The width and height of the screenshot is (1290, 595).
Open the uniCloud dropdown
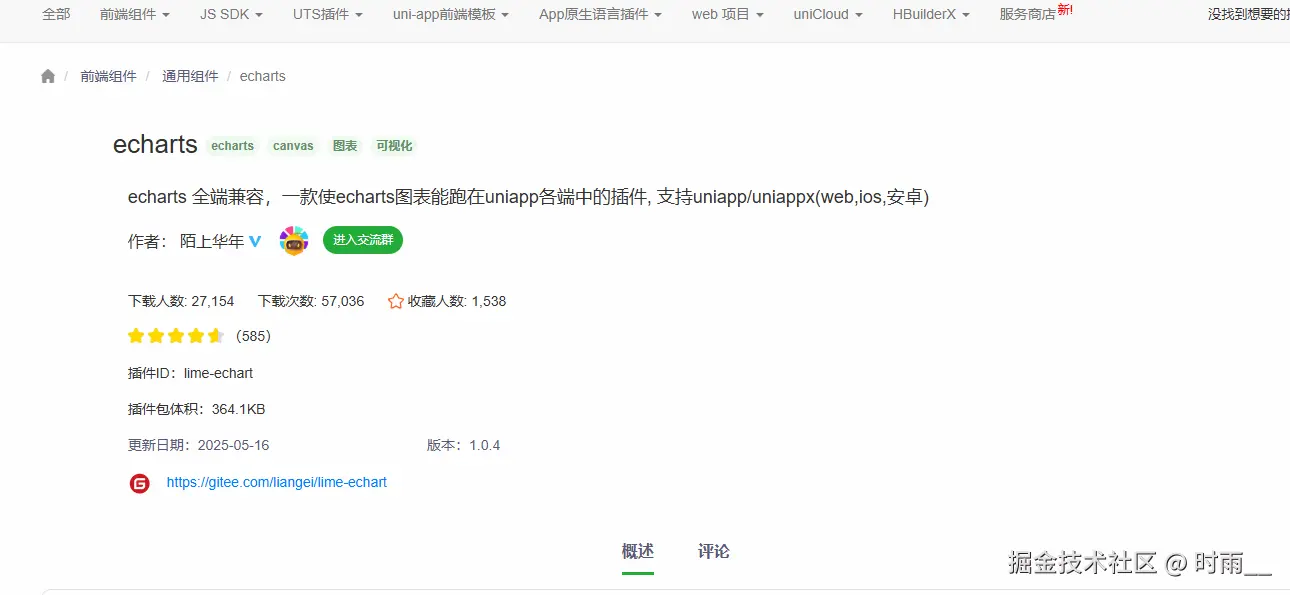pos(828,14)
